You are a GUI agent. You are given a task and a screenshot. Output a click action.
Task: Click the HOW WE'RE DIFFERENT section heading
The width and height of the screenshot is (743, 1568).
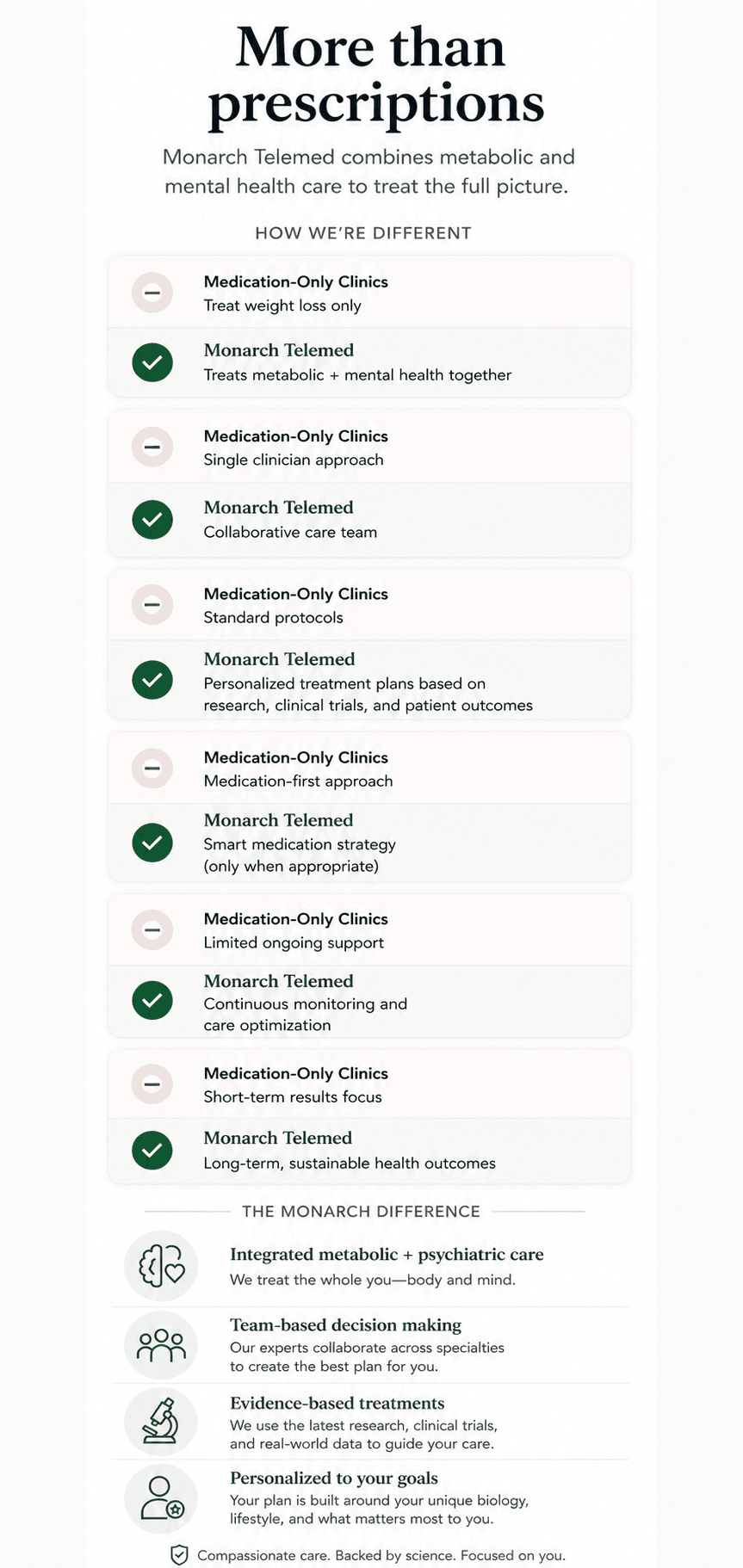point(363,233)
